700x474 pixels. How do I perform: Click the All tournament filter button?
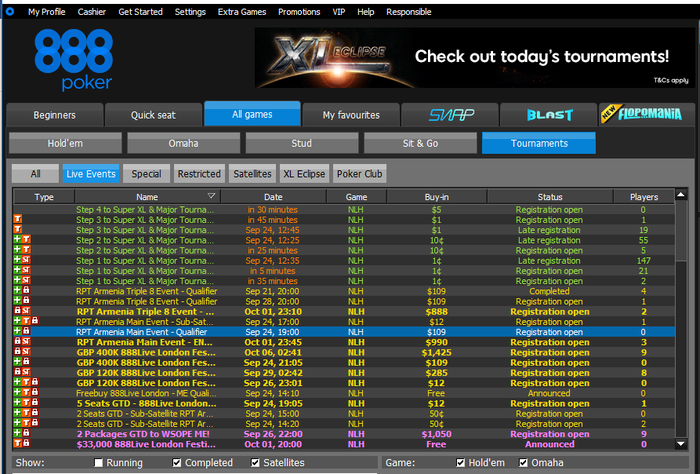(x=35, y=174)
